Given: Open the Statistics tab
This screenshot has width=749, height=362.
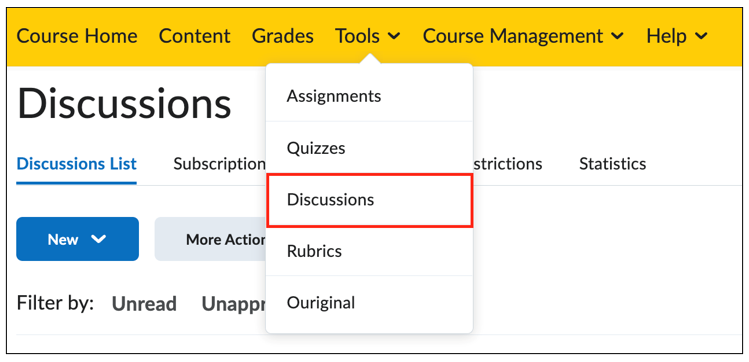Looking at the screenshot, I should (x=612, y=164).
